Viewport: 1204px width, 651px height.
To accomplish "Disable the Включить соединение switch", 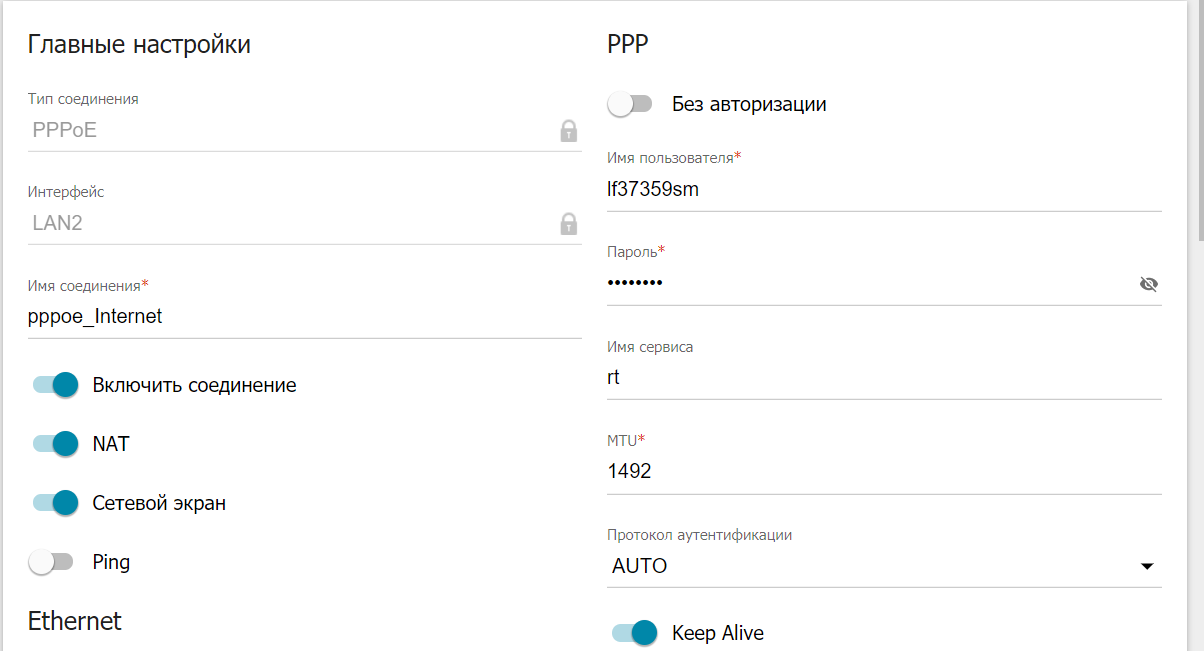I will coord(55,385).
